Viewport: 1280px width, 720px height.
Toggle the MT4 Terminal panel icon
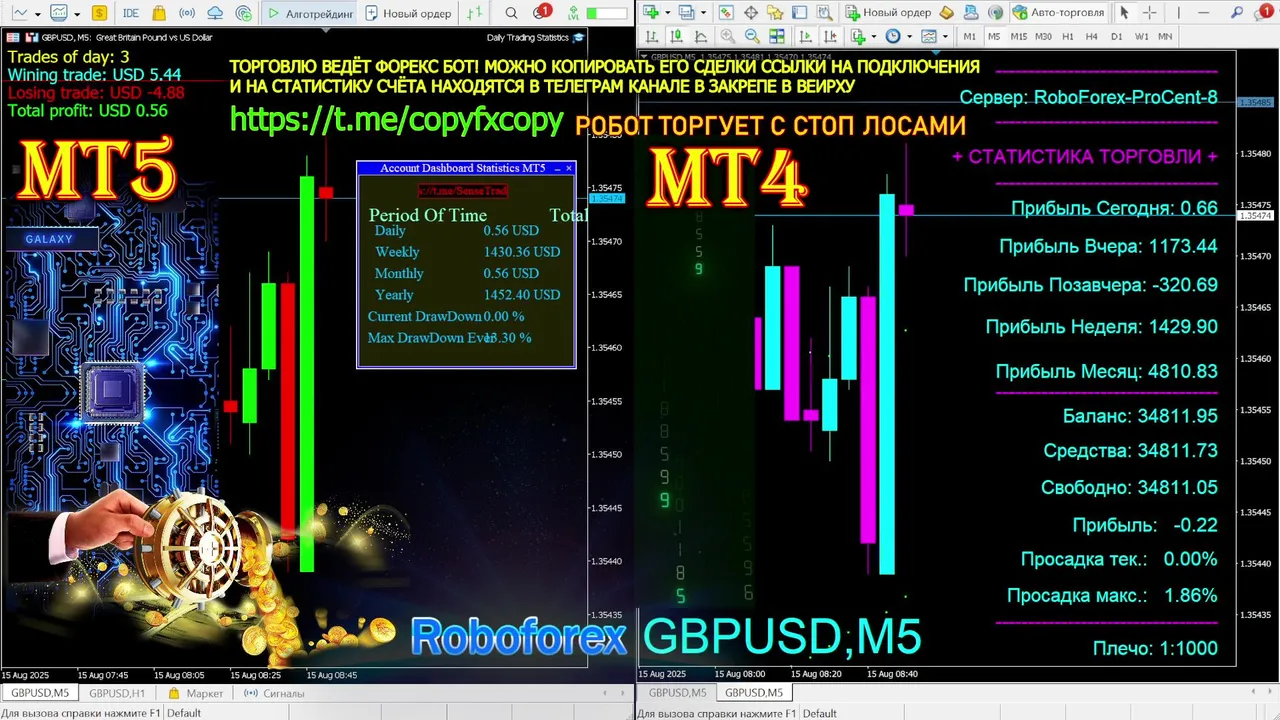click(799, 12)
